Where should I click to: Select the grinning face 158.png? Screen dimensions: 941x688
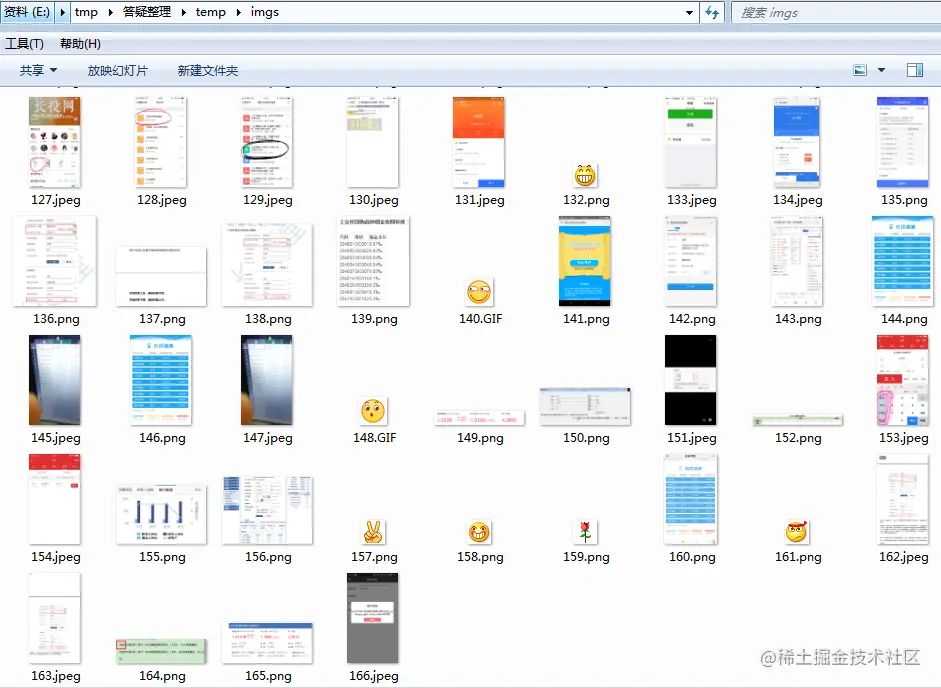pyautogui.click(x=479, y=532)
